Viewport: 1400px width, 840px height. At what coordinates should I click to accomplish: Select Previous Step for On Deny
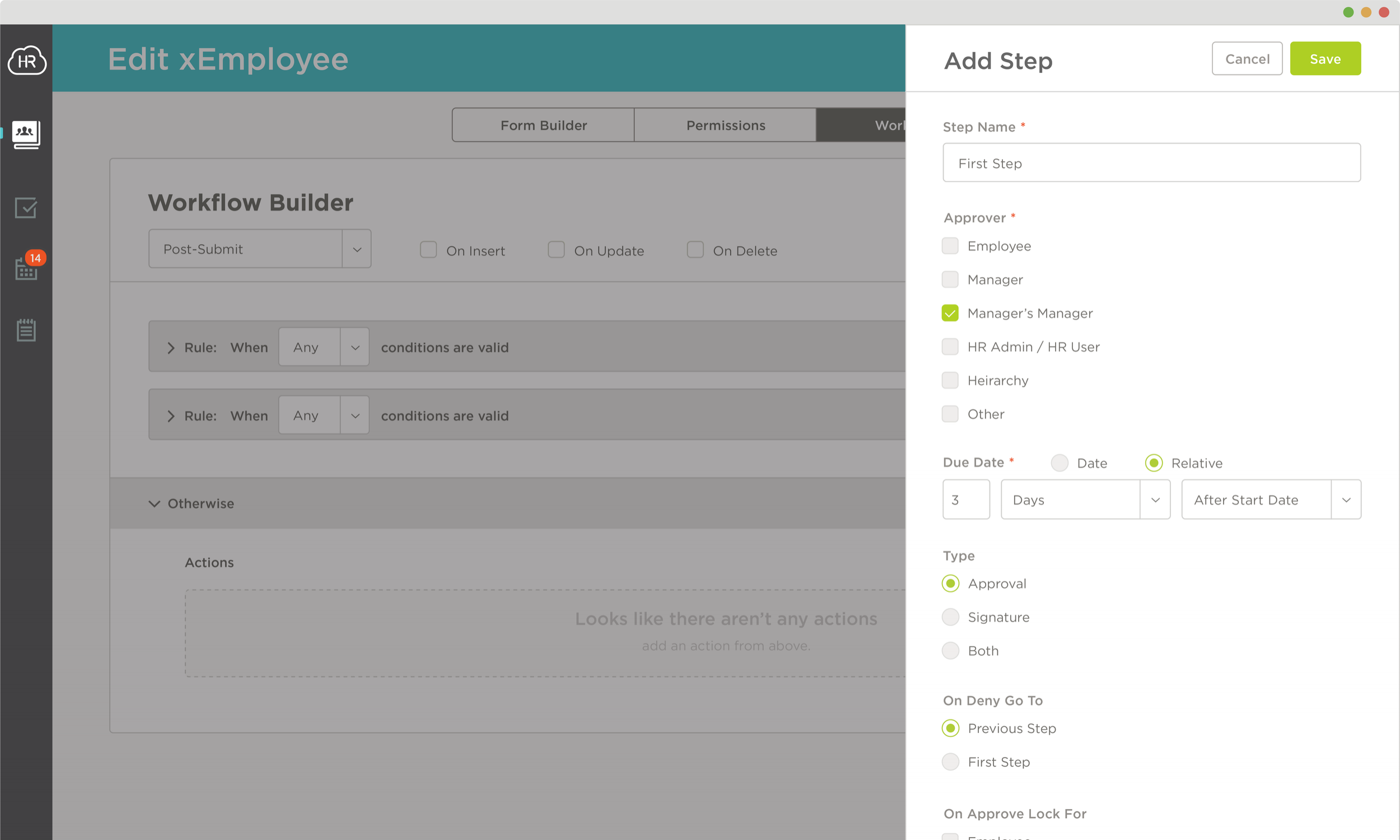click(951, 728)
